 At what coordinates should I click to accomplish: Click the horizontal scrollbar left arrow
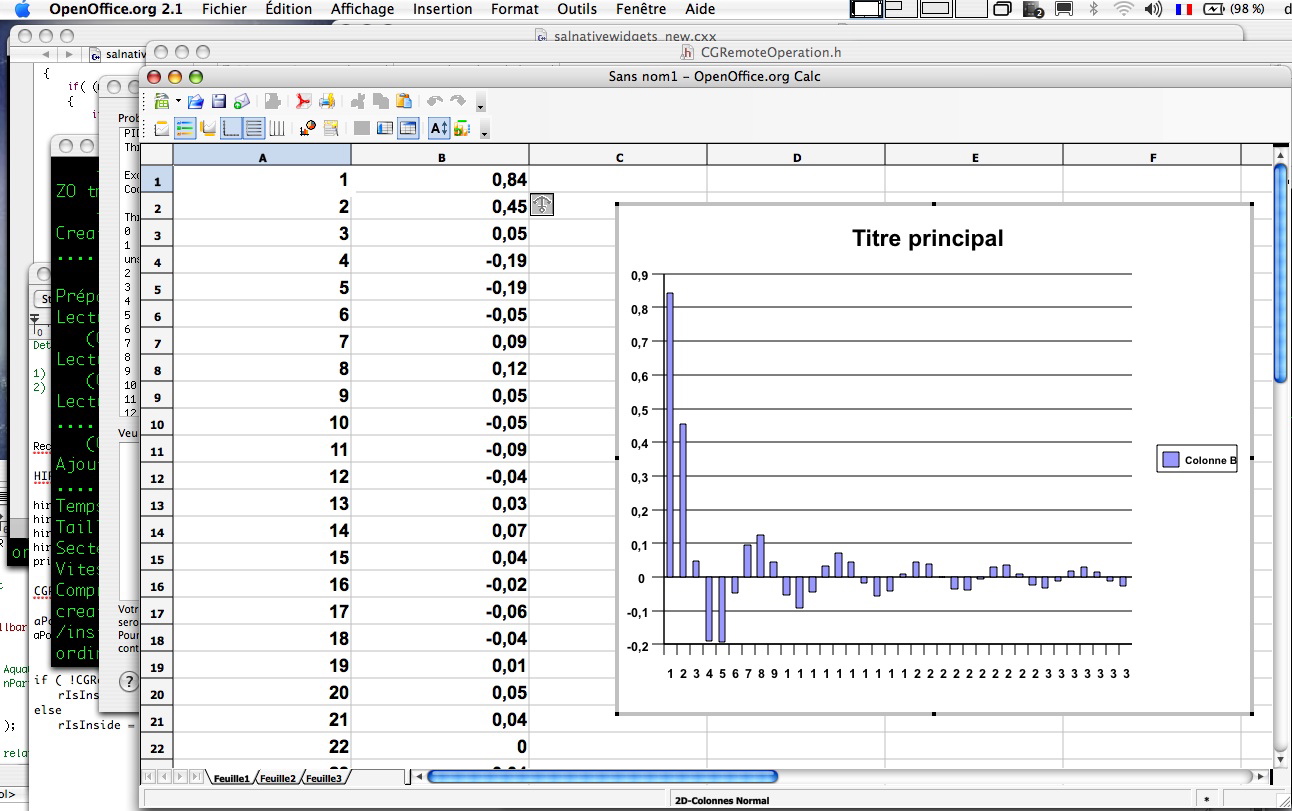coord(420,776)
